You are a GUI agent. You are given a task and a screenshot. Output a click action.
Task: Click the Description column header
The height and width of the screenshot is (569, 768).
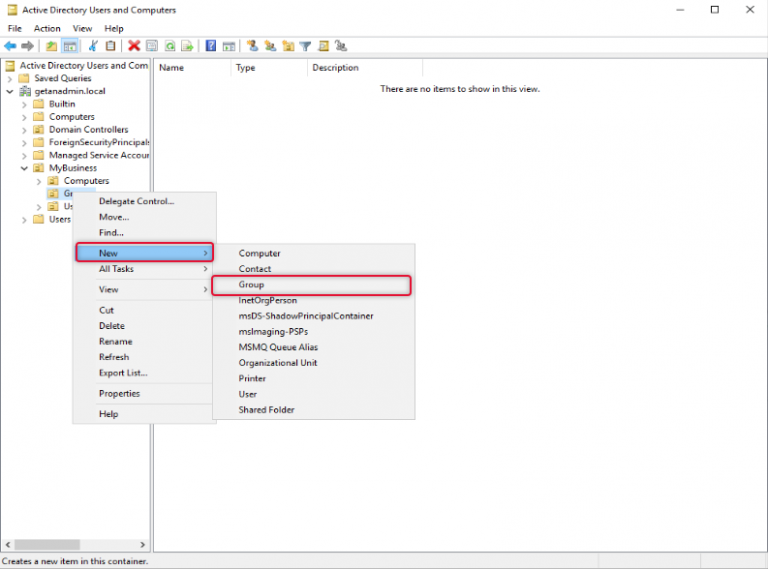pyautogui.click(x=364, y=68)
